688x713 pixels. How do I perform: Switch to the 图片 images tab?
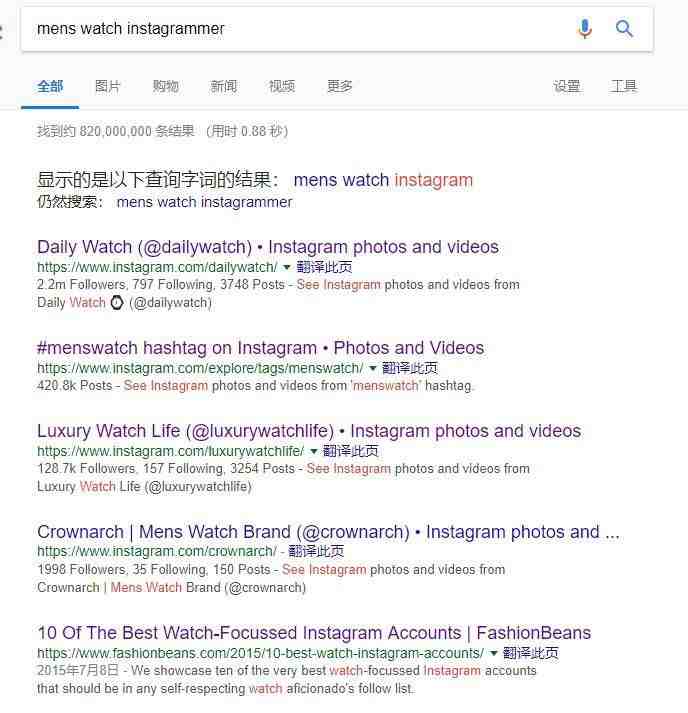(108, 86)
